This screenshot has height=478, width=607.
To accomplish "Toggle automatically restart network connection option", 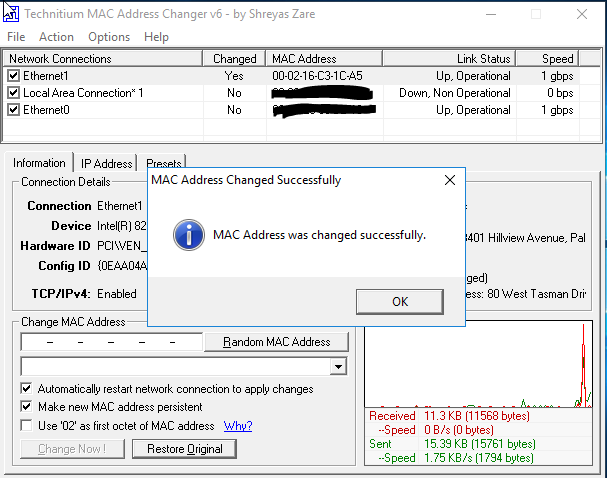I will [x=26, y=388].
